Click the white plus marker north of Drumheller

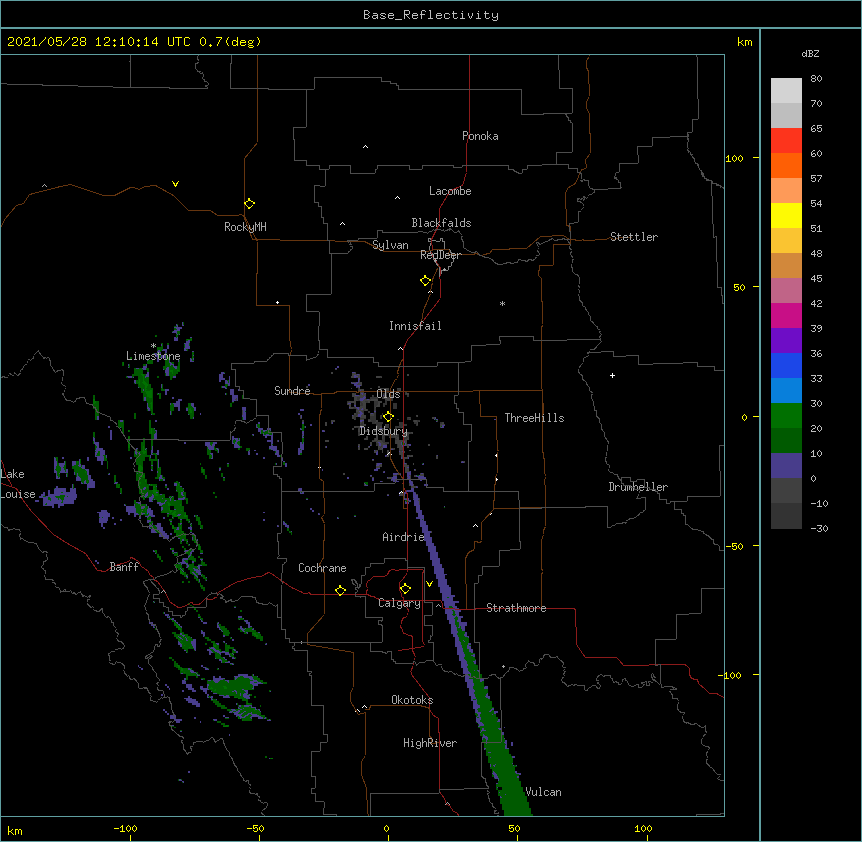coord(612,375)
